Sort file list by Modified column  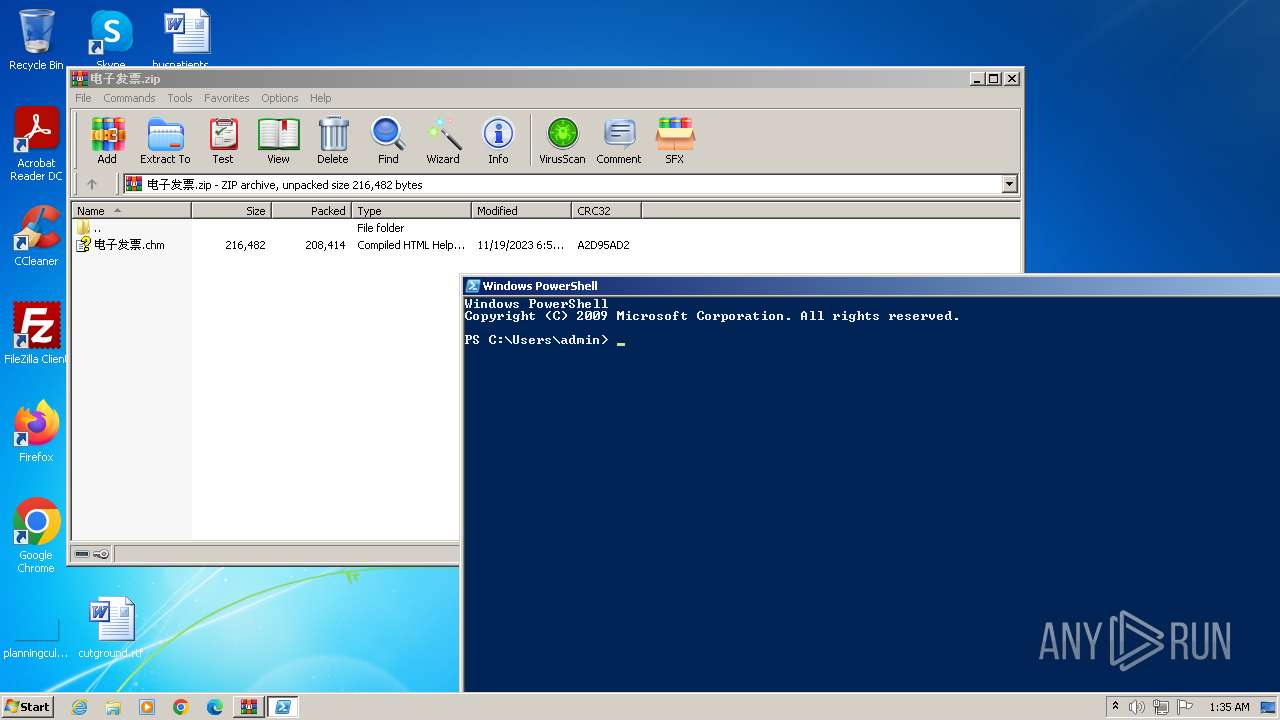(521, 211)
